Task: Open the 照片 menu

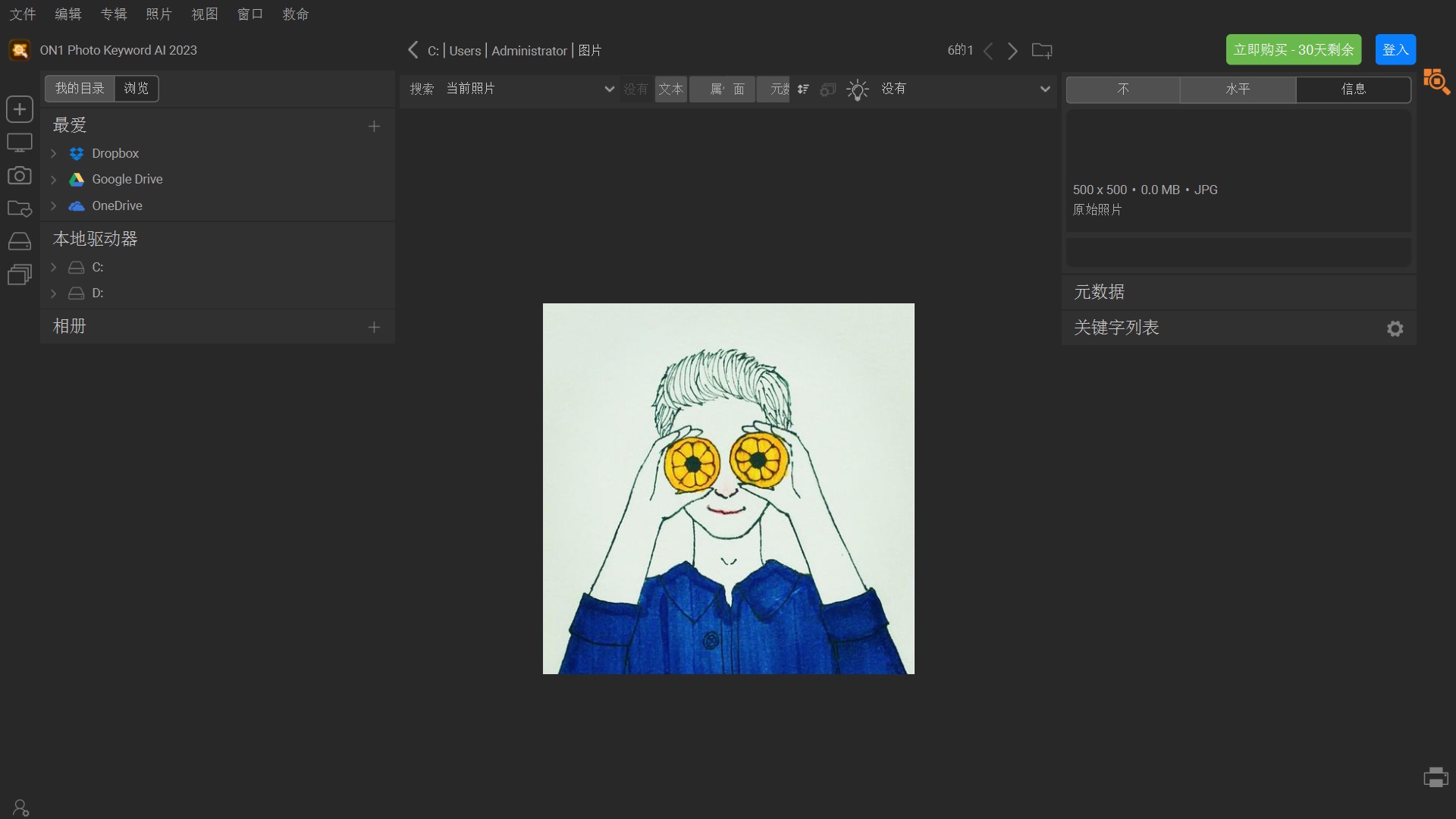Action: point(159,14)
